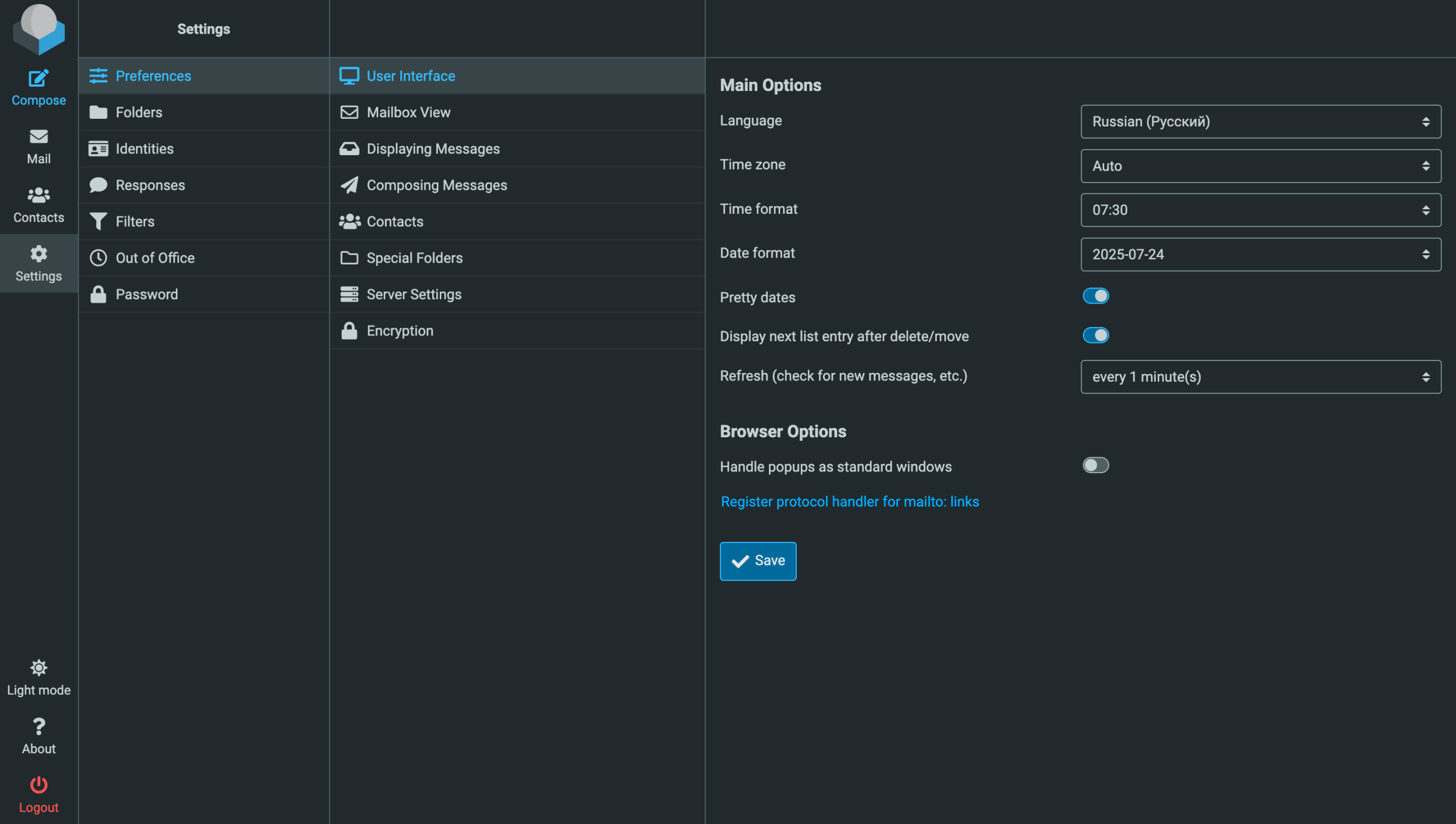Click the Password lock icon

[x=98, y=294]
